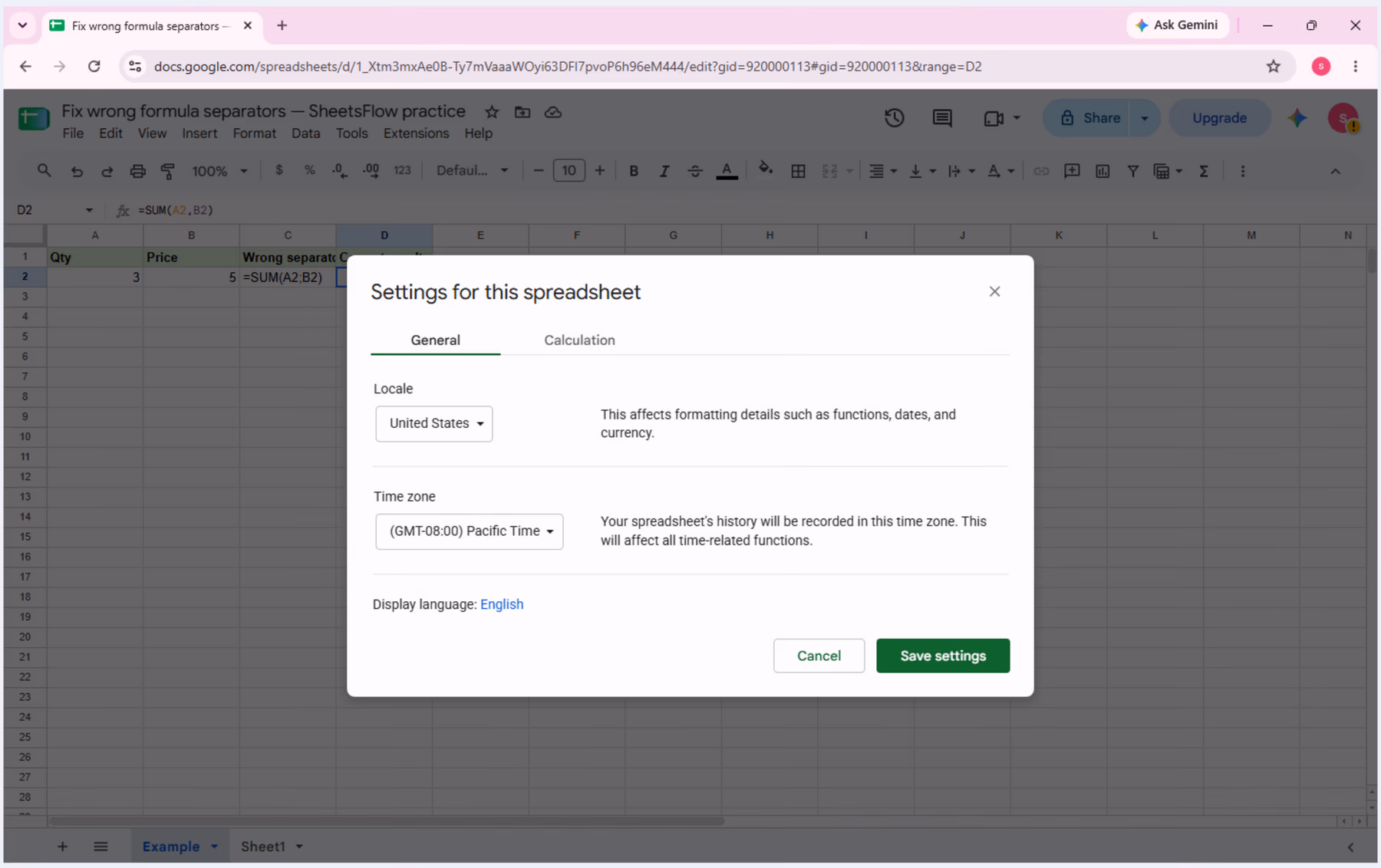Image resolution: width=1381 pixels, height=868 pixels.
Task: Add a new sheet with plus
Action: pos(62,847)
